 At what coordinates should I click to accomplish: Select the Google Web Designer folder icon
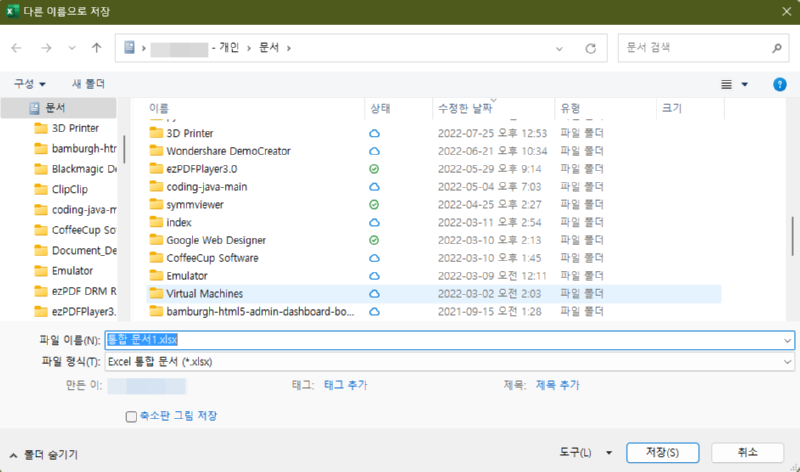point(155,241)
